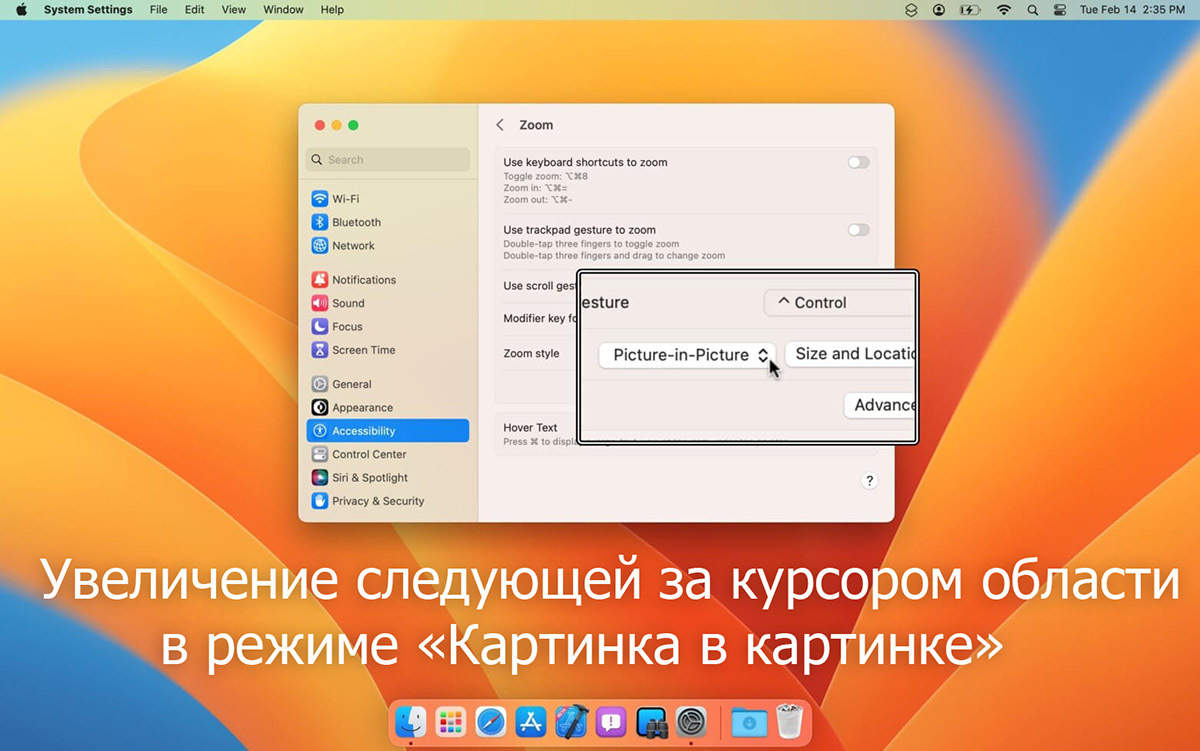1200x751 pixels.
Task: Open the Window menu
Action: [283, 10]
